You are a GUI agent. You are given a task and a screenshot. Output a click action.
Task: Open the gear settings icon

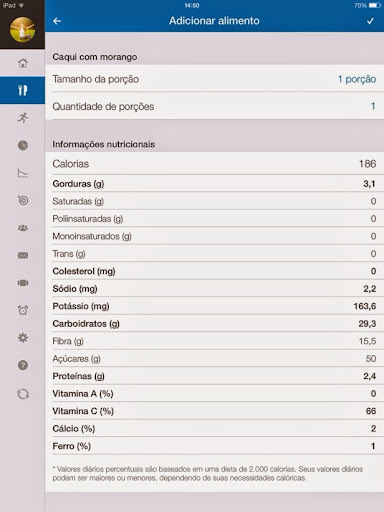[23, 338]
